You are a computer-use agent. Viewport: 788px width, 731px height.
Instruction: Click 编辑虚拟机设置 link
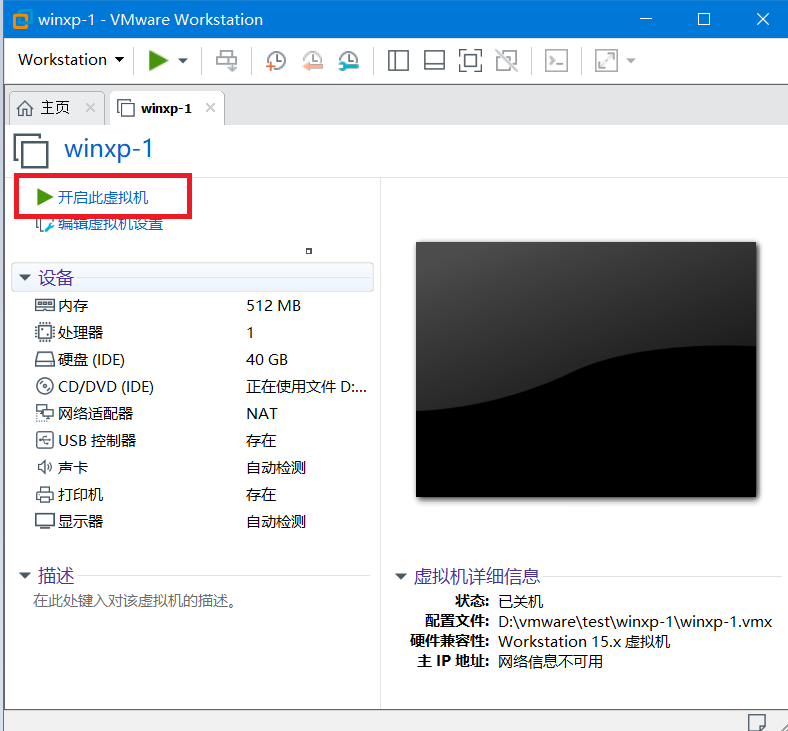[x=111, y=224]
